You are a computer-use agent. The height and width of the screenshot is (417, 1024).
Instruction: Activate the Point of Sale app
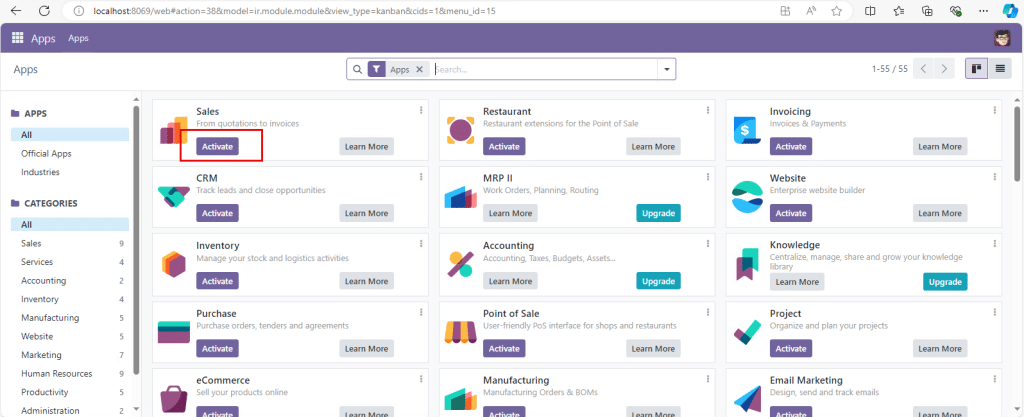[504, 348]
